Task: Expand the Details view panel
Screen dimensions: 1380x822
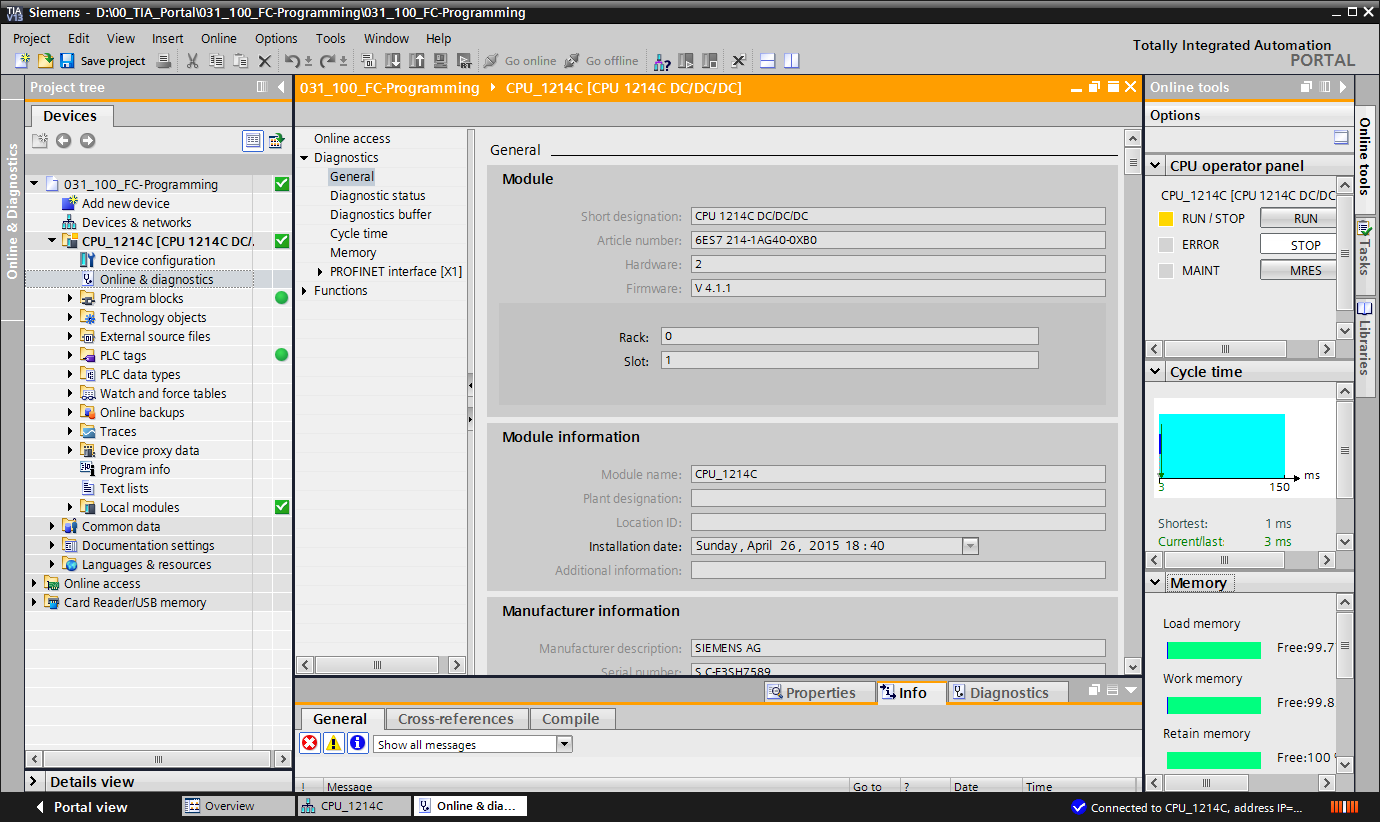Action: 35,782
